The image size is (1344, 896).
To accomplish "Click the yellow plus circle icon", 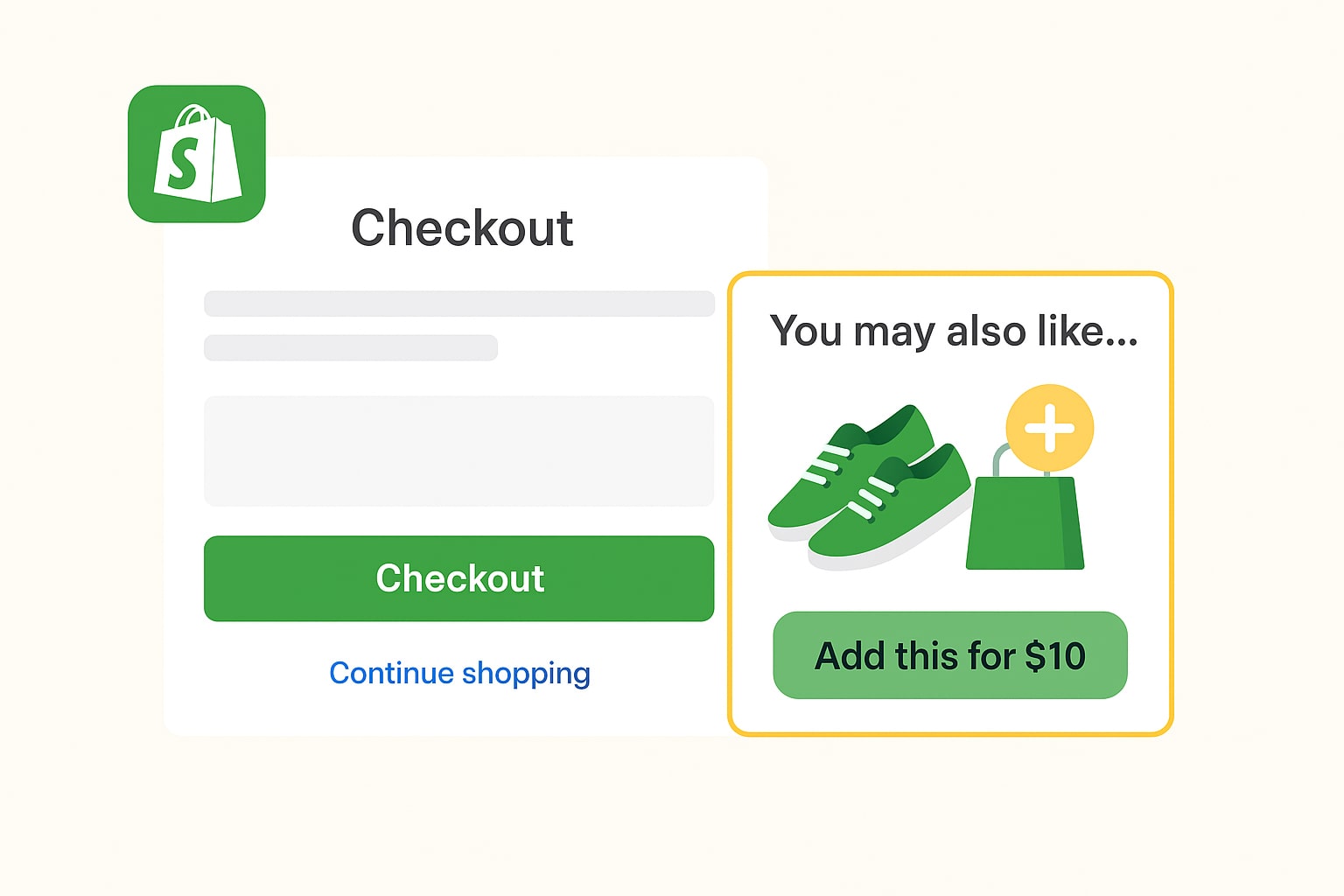I will click(x=1049, y=428).
